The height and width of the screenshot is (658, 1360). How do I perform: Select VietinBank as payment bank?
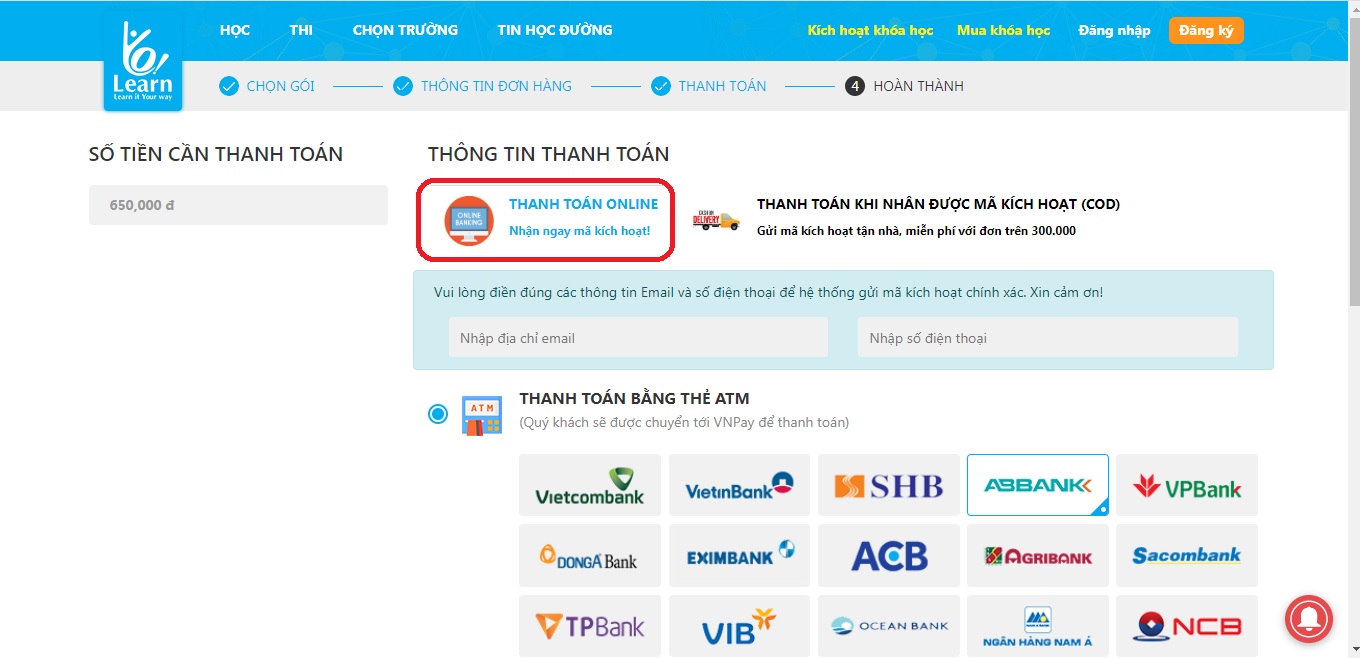[x=739, y=485]
